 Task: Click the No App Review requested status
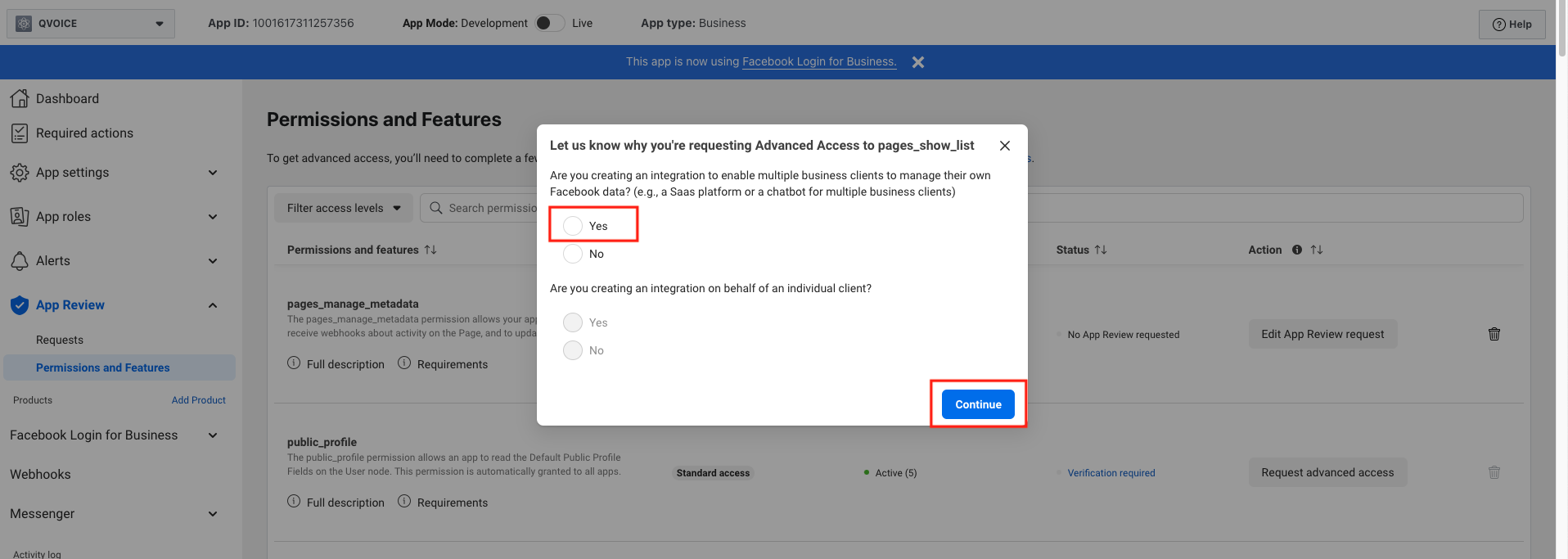(1124, 335)
